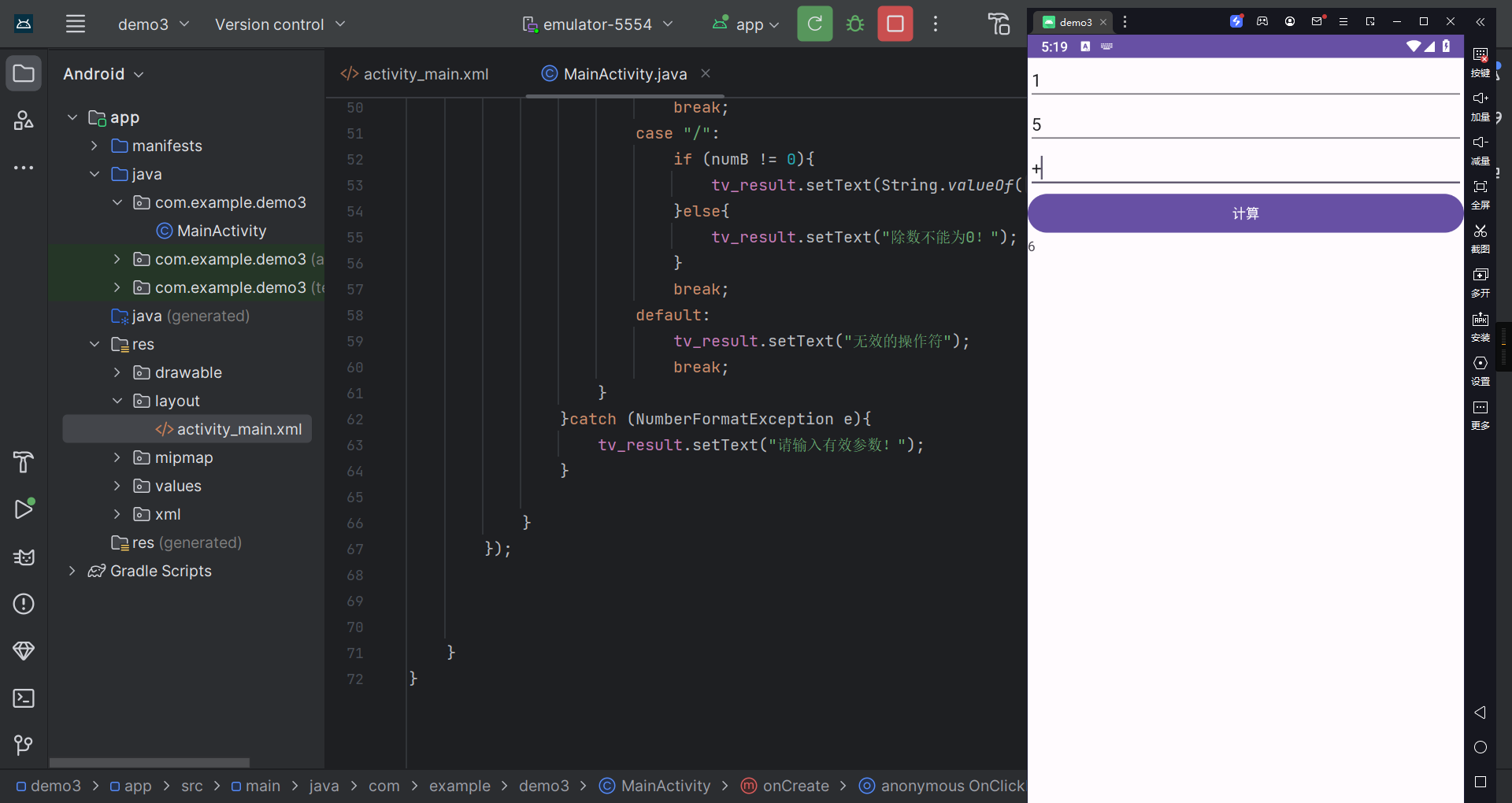Collapse the app module node
Viewport: 1512px width, 803px height.
tap(72, 117)
